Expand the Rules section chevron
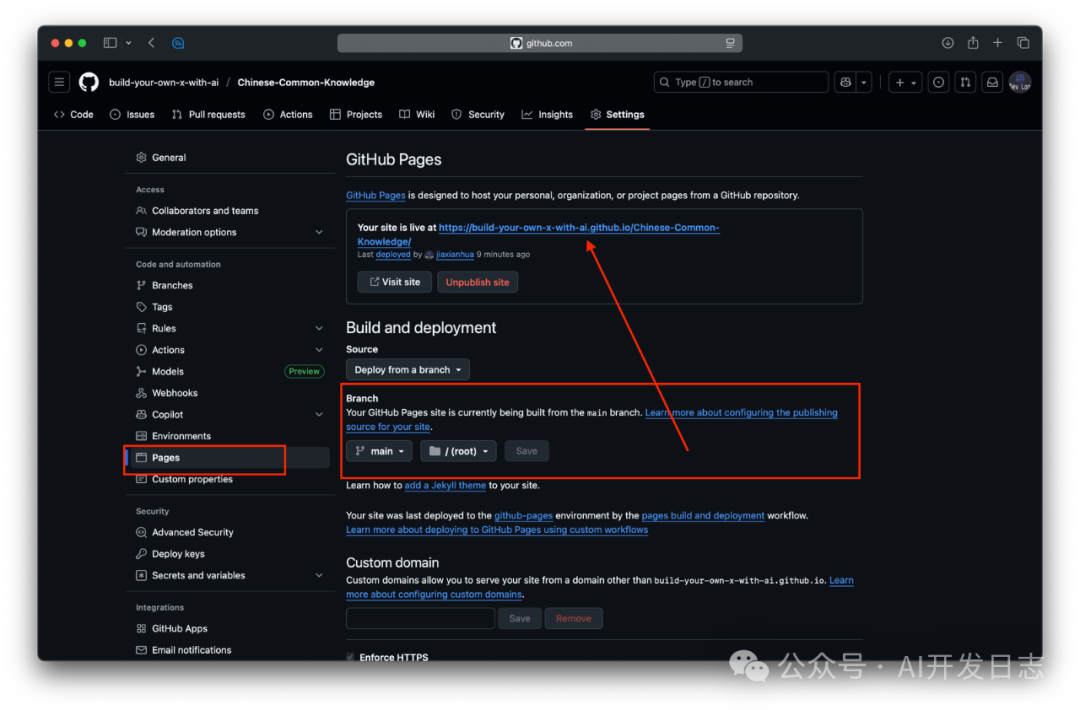The image size is (1080, 710). click(x=319, y=328)
